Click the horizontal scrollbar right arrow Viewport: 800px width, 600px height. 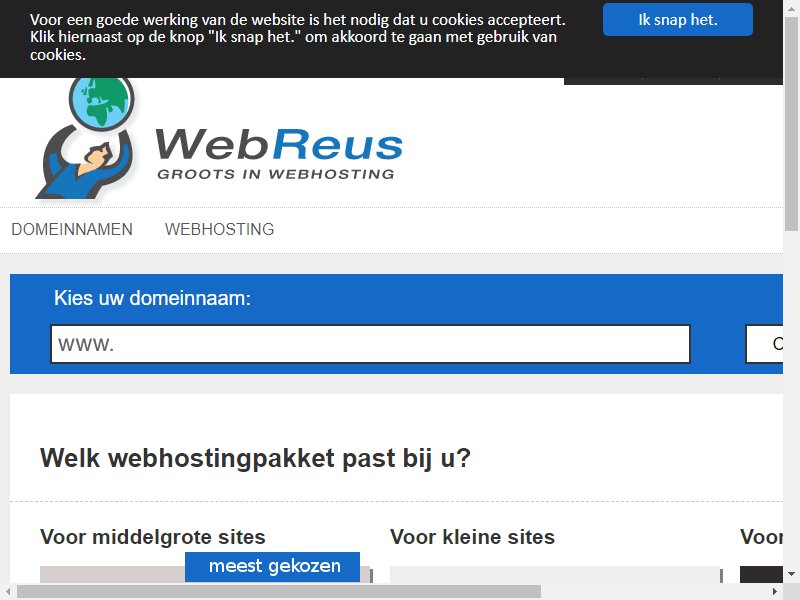(x=775, y=592)
